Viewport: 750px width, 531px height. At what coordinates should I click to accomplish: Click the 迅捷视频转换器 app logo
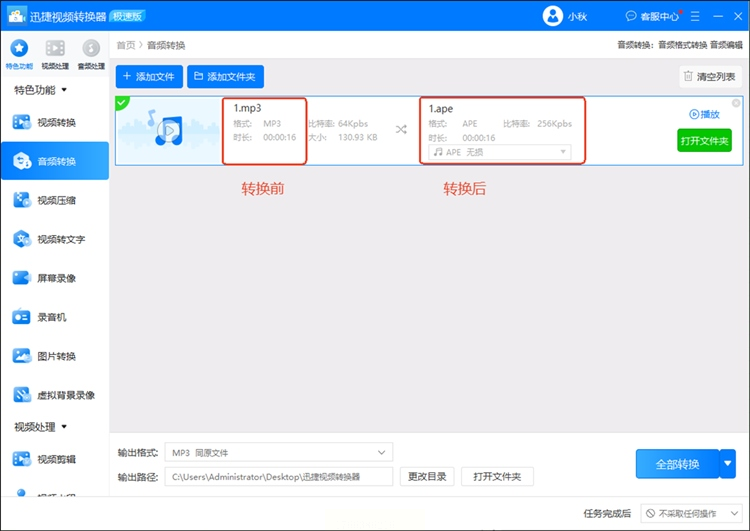[16, 16]
